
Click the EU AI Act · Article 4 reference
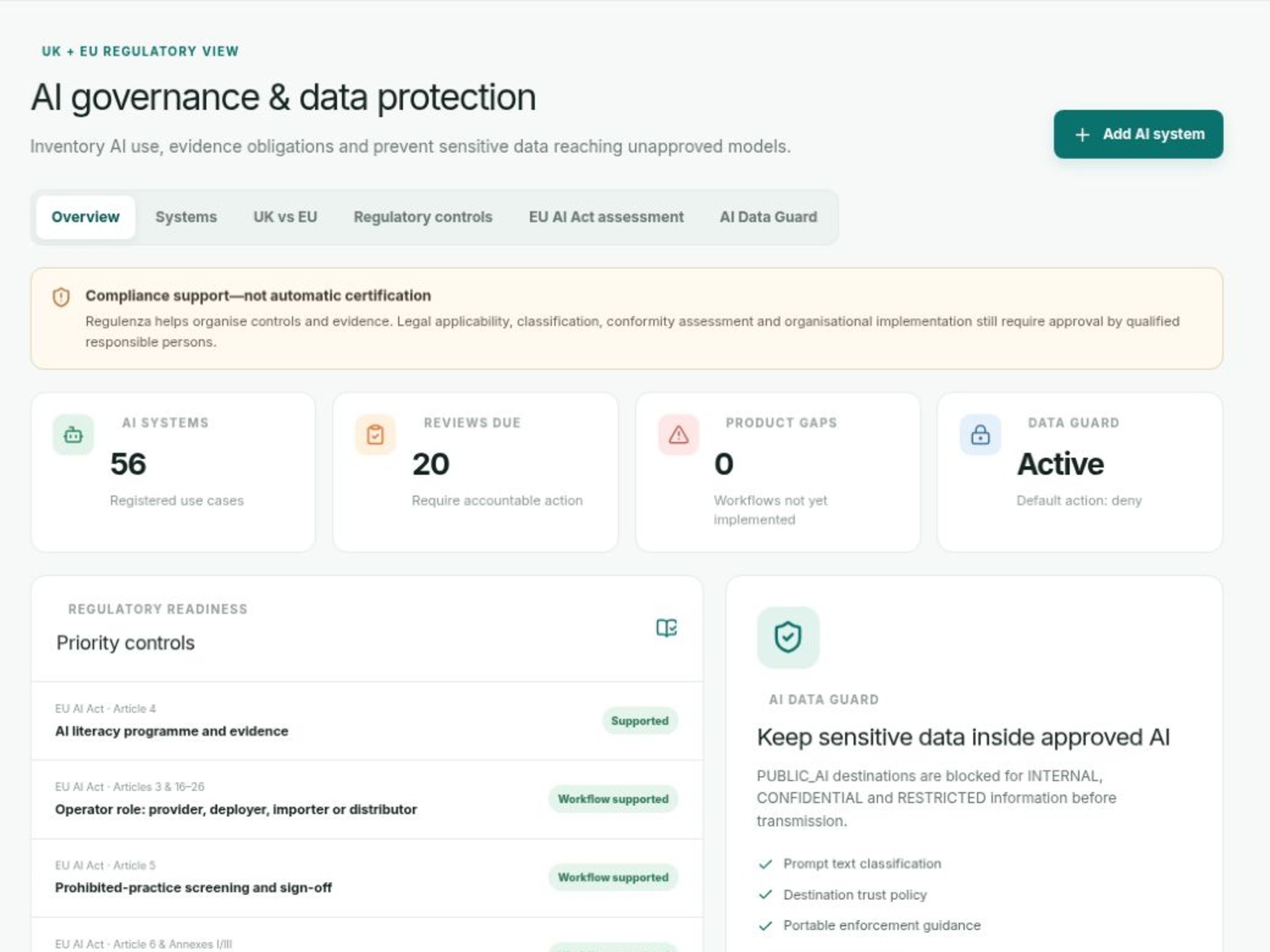(x=106, y=709)
